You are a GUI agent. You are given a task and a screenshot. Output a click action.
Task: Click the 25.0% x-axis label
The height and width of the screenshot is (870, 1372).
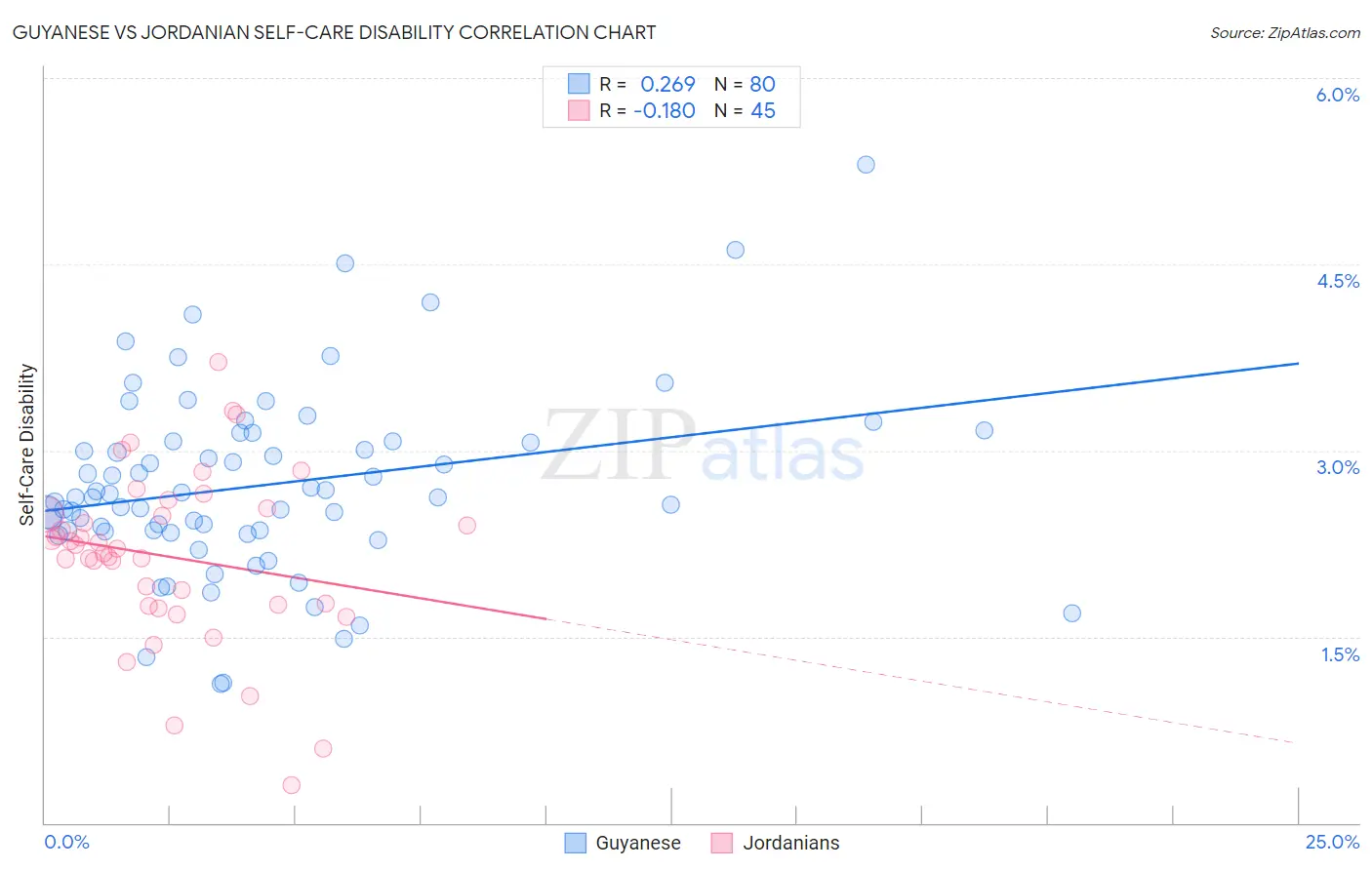tap(1332, 842)
